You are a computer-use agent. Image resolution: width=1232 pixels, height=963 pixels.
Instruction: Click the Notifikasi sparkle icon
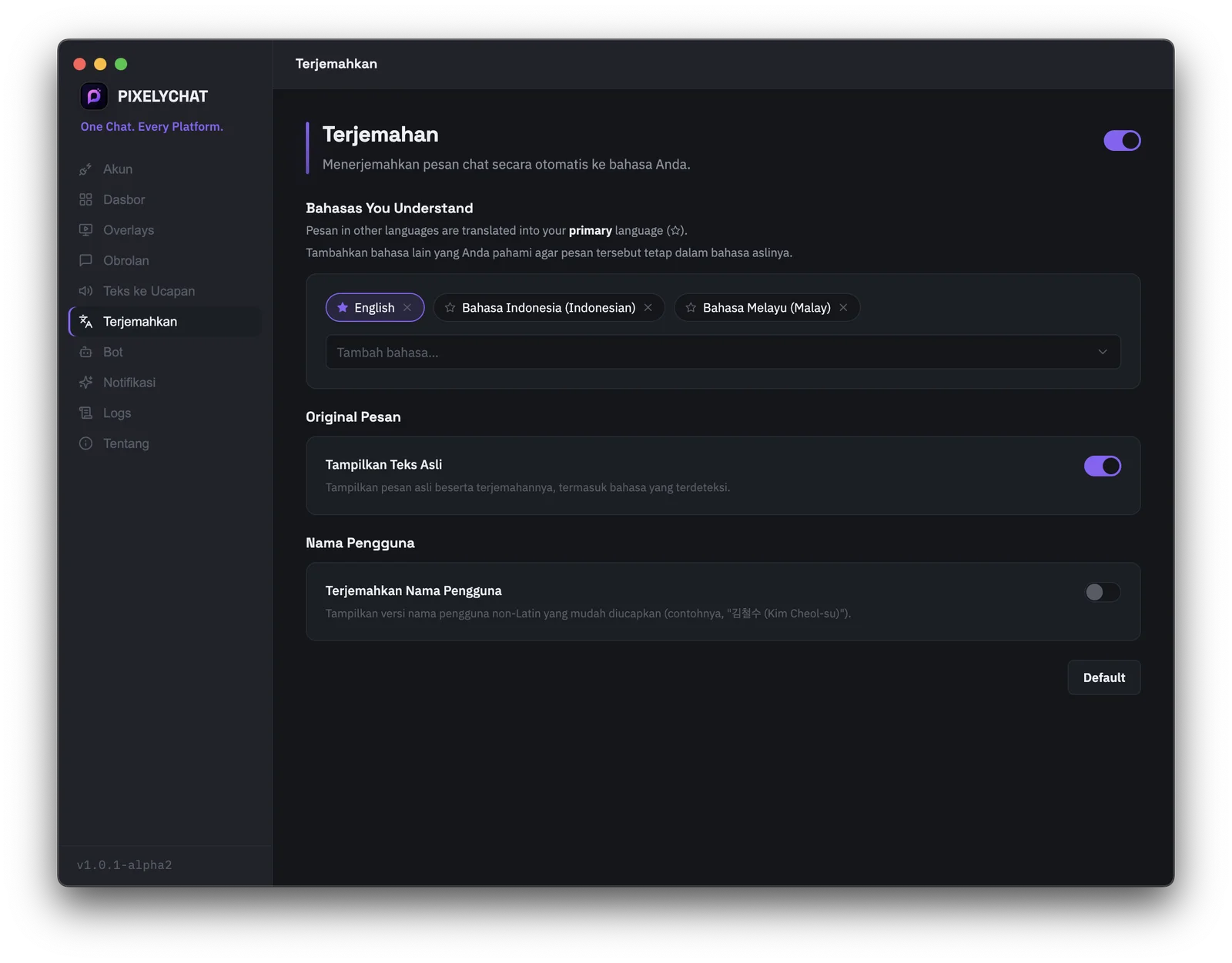85,383
